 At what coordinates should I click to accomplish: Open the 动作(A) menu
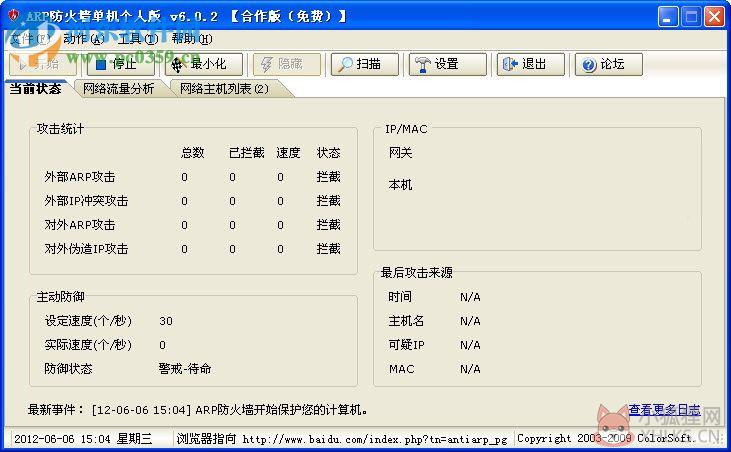[x=83, y=39]
